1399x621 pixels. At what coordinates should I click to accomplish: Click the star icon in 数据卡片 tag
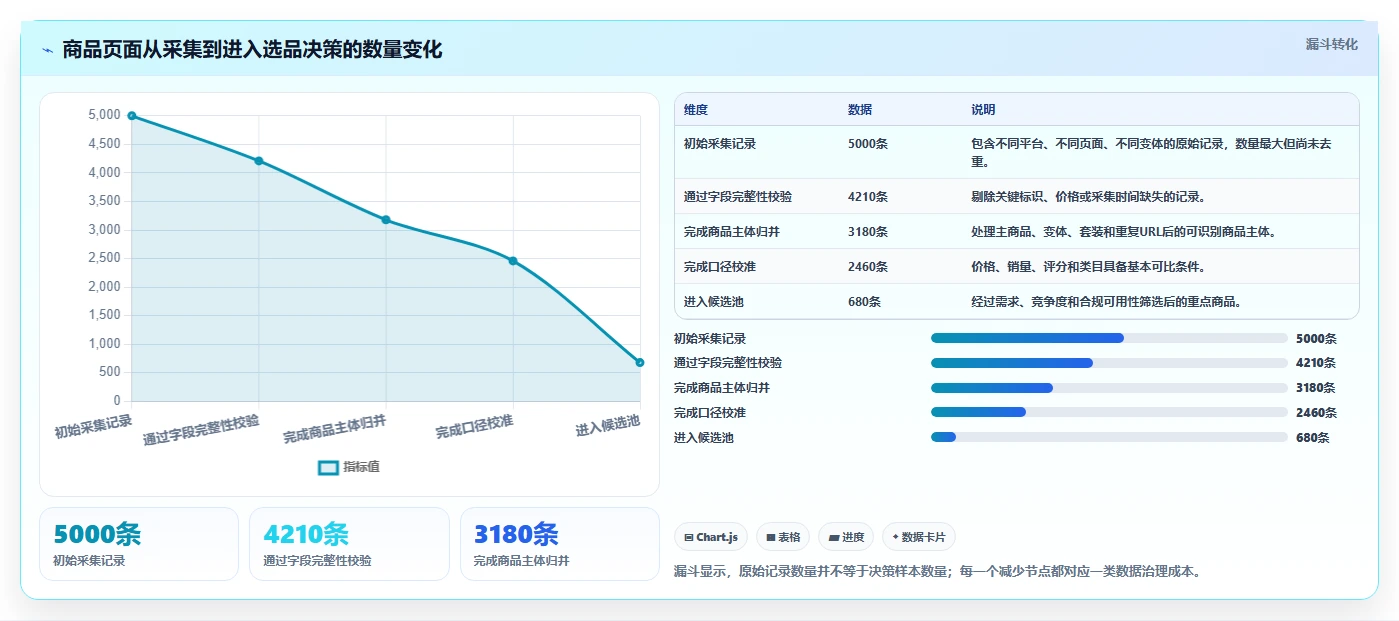[x=895, y=537]
